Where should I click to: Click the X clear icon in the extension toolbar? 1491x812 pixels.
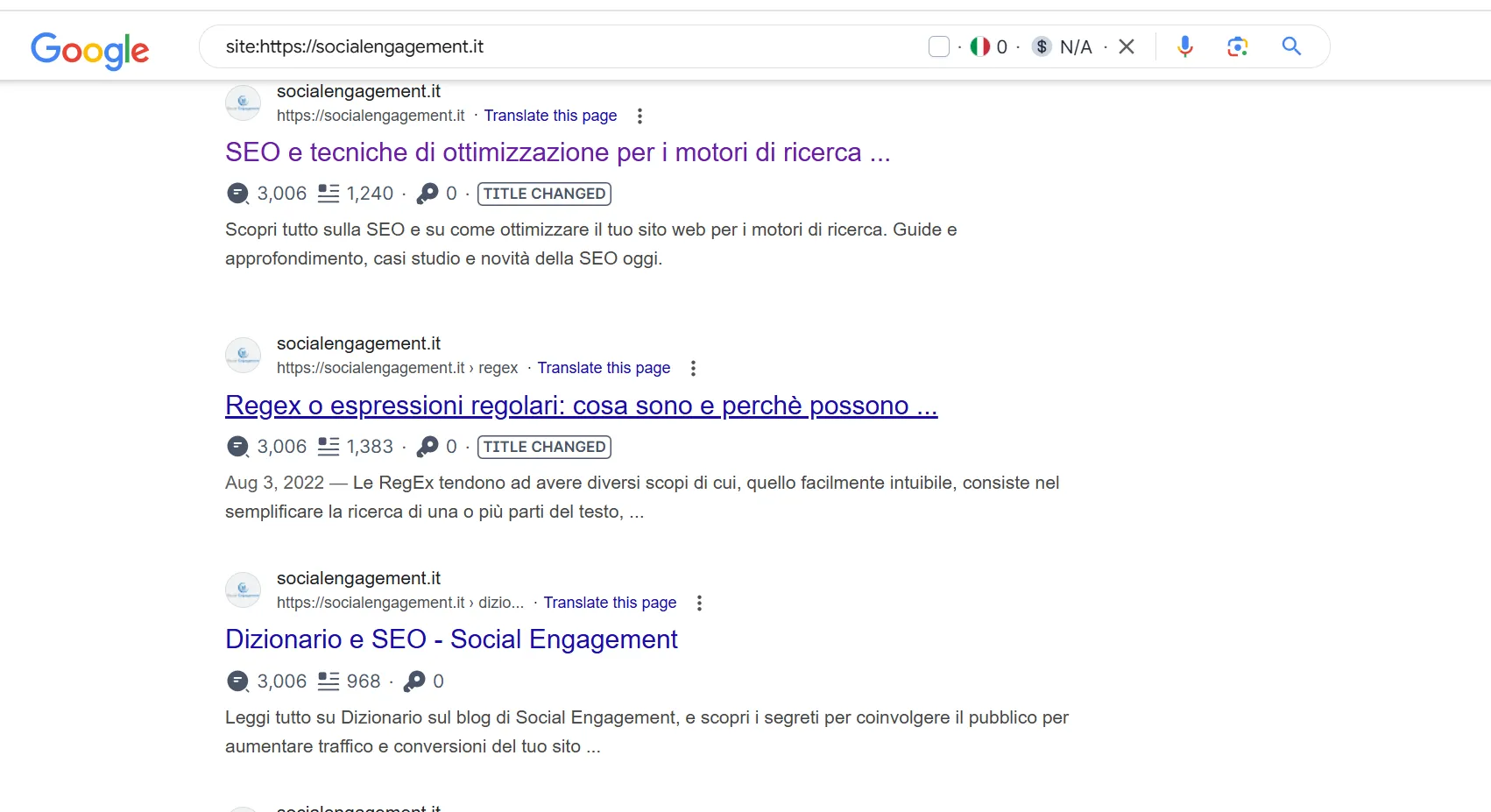1127,46
